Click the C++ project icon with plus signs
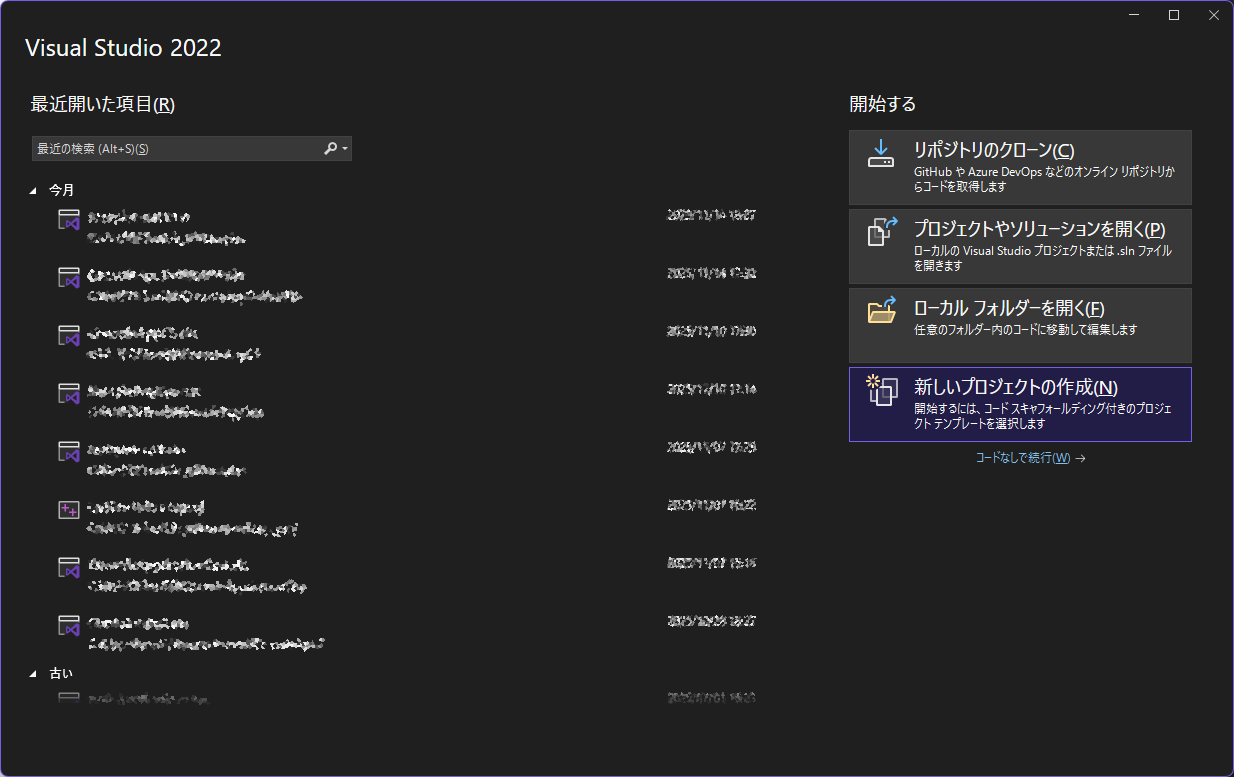Screen dimensions: 1234x777 tap(68, 510)
